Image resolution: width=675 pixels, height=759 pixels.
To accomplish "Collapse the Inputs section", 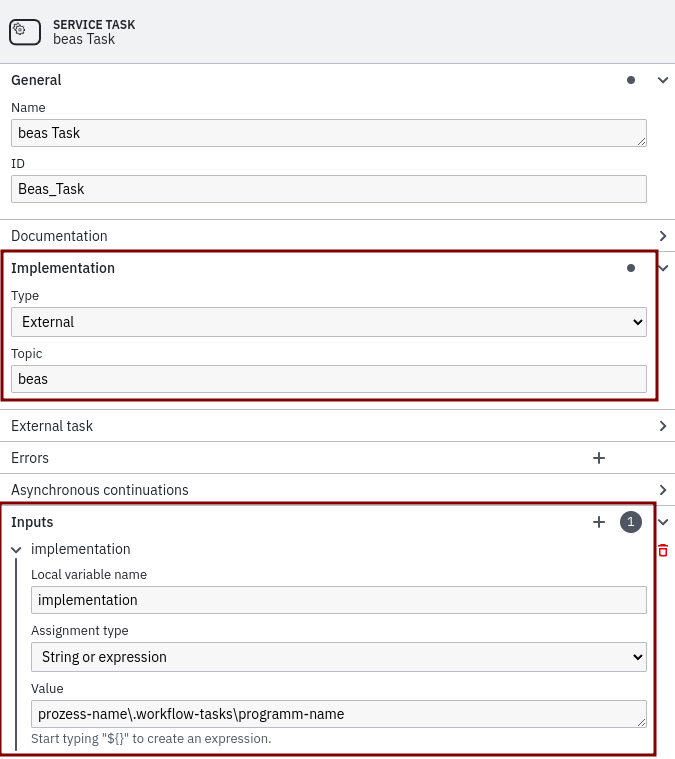I will (662, 522).
